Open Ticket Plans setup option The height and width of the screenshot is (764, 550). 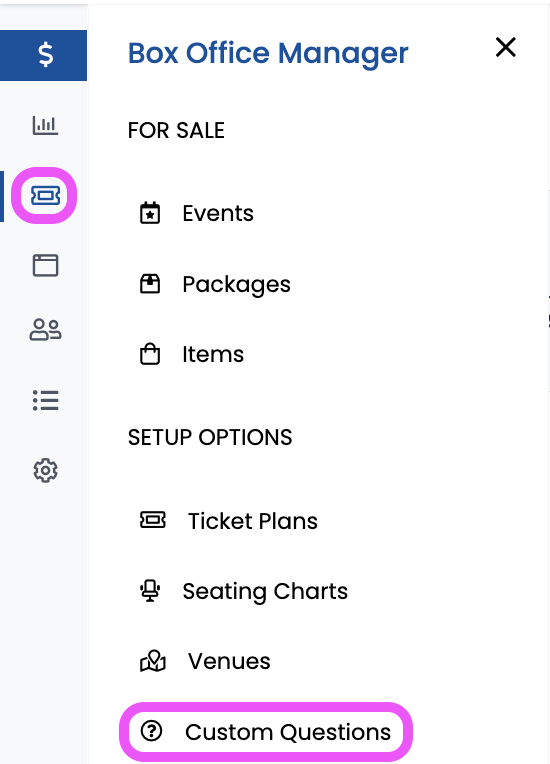tap(253, 521)
